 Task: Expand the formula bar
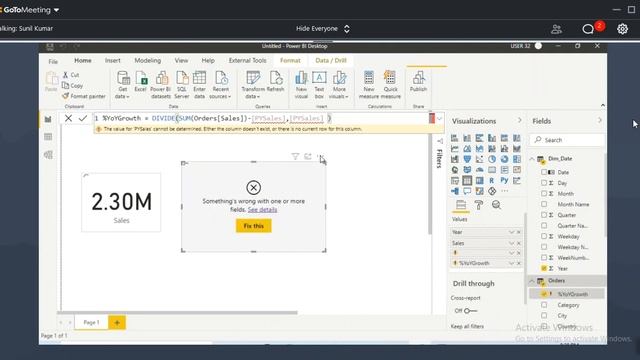tap(440, 119)
